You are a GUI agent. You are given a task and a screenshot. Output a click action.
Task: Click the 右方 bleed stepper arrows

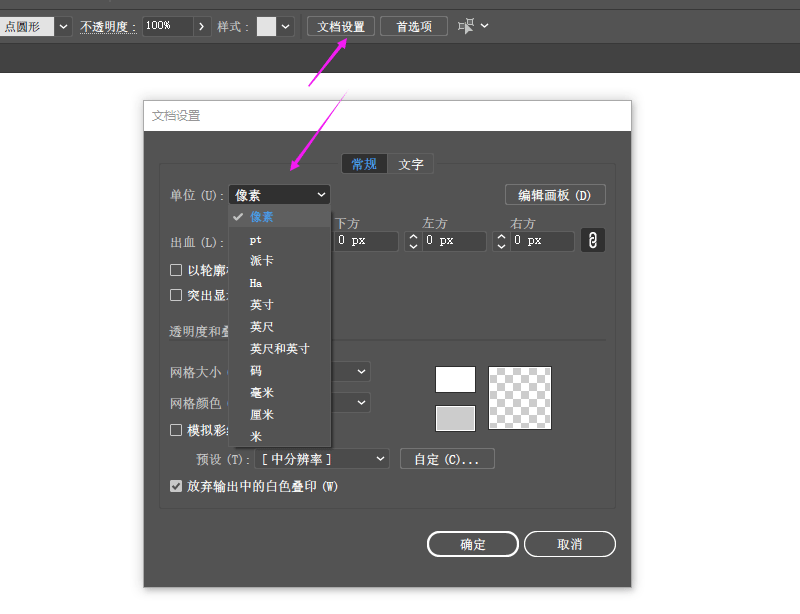pos(502,241)
